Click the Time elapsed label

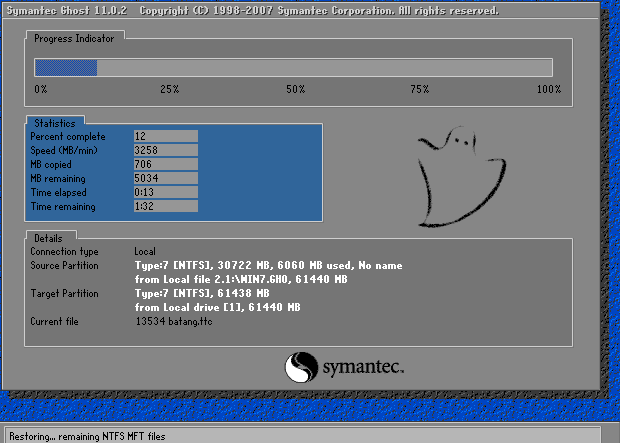(59, 193)
